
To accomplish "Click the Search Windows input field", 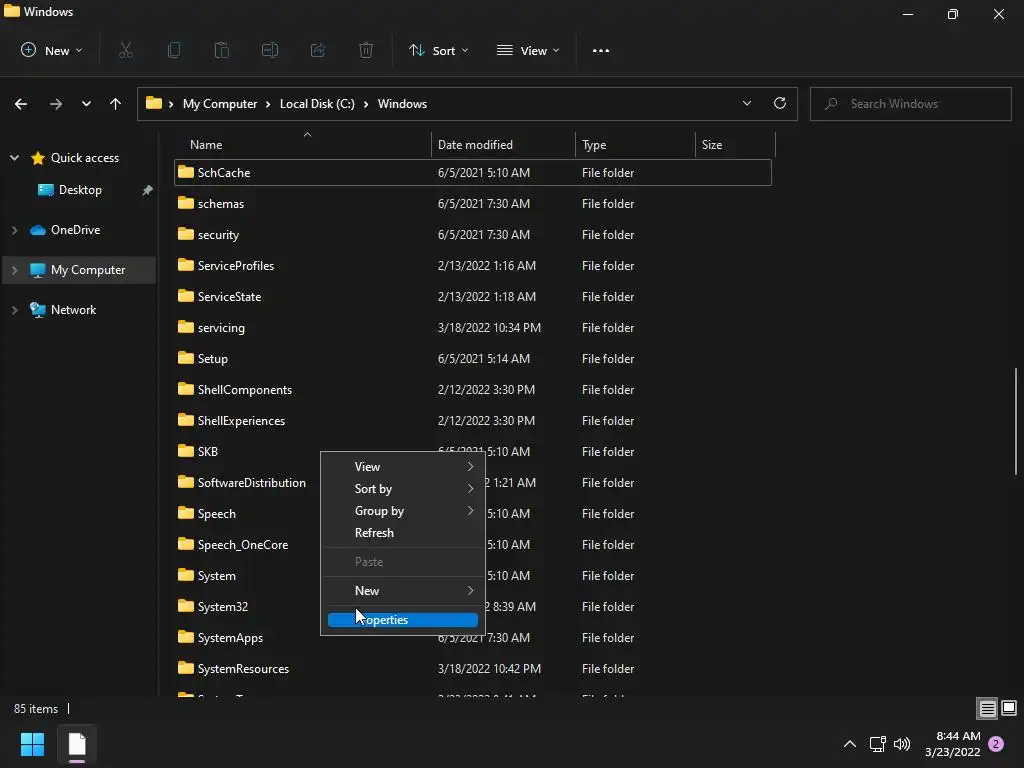I will [x=910, y=104].
